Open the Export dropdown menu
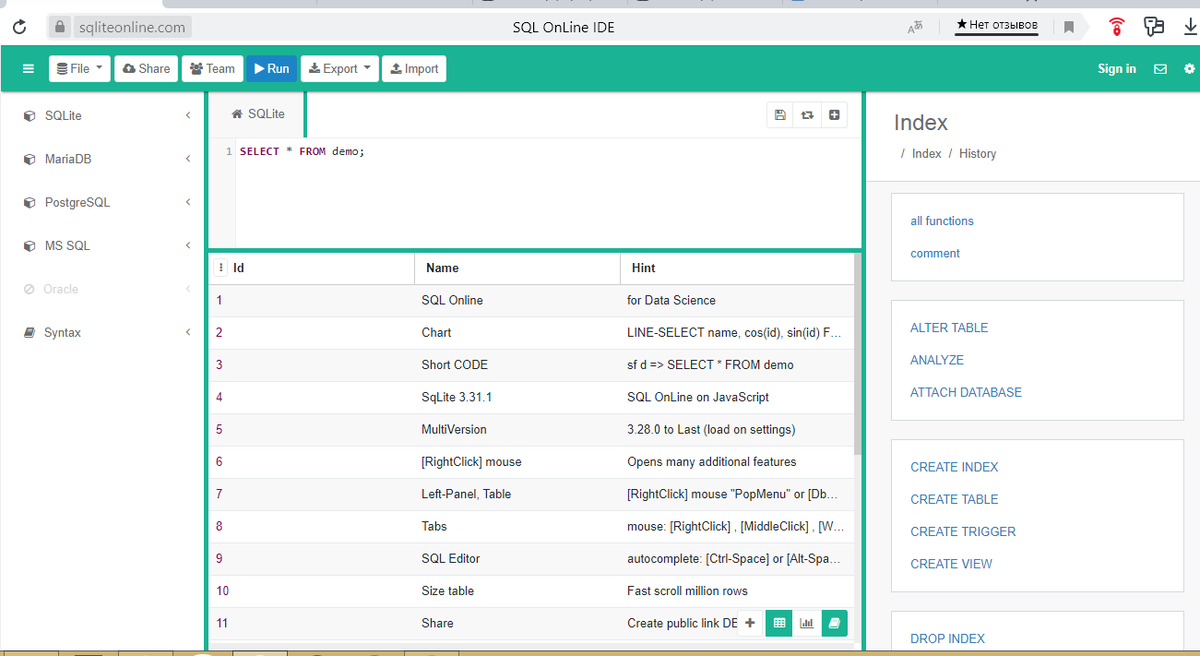The width and height of the screenshot is (1200, 656). (339, 68)
